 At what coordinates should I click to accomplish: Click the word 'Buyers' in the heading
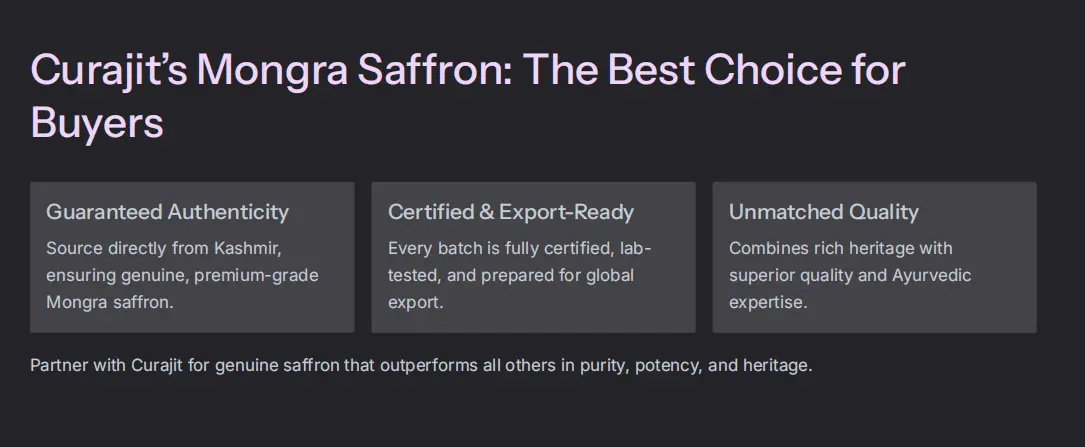point(97,124)
